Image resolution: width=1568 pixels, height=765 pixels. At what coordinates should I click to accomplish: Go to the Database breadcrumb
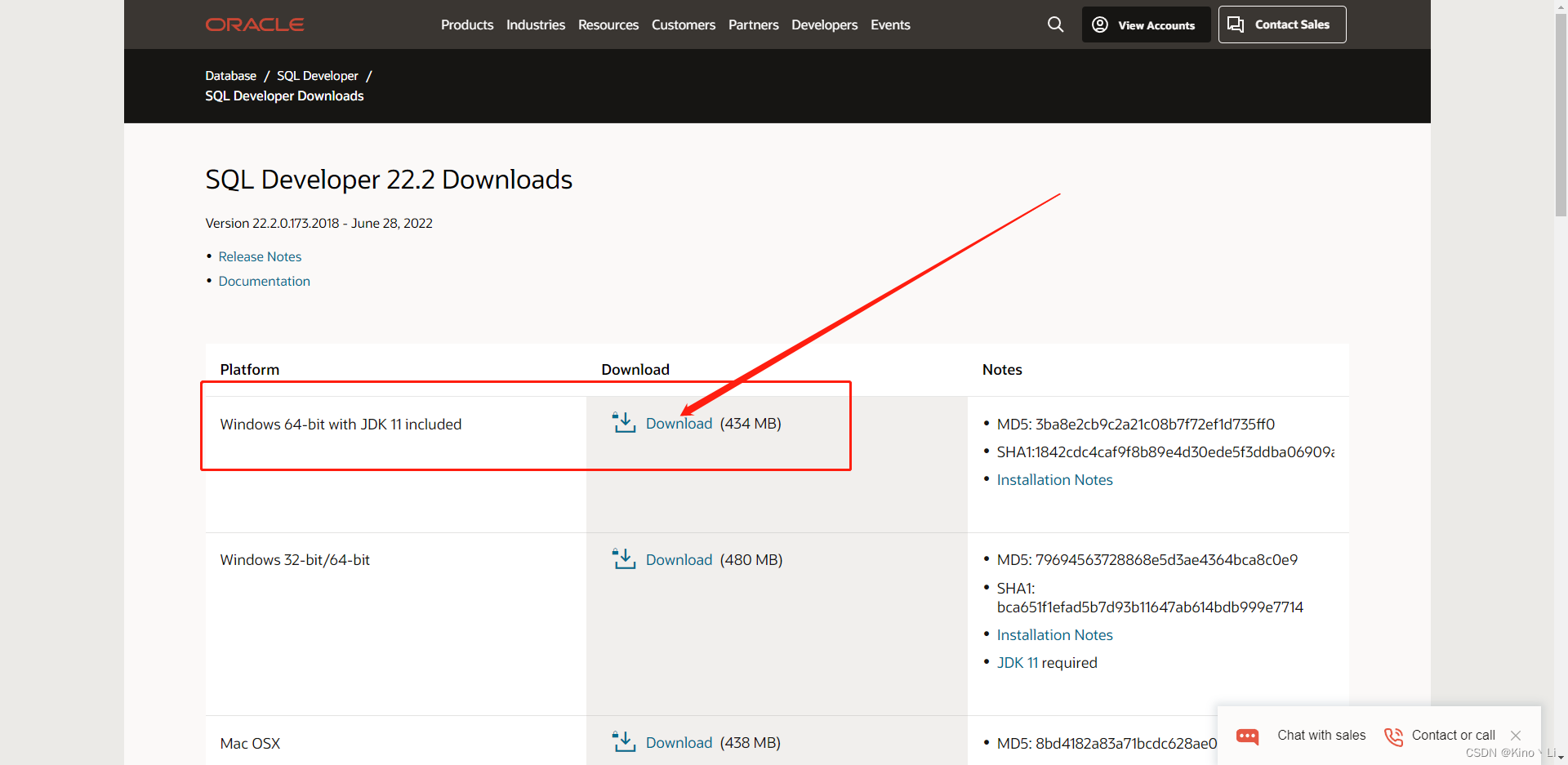(231, 76)
